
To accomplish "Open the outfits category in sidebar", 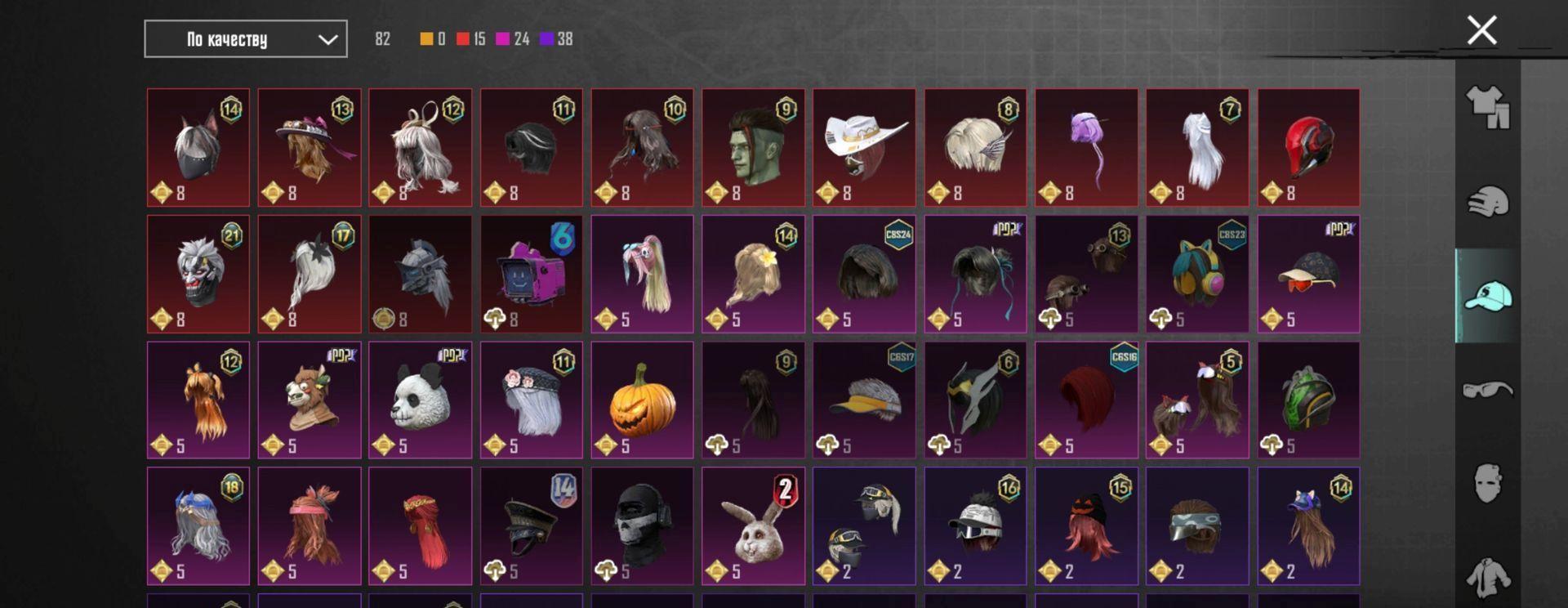I will [1488, 107].
